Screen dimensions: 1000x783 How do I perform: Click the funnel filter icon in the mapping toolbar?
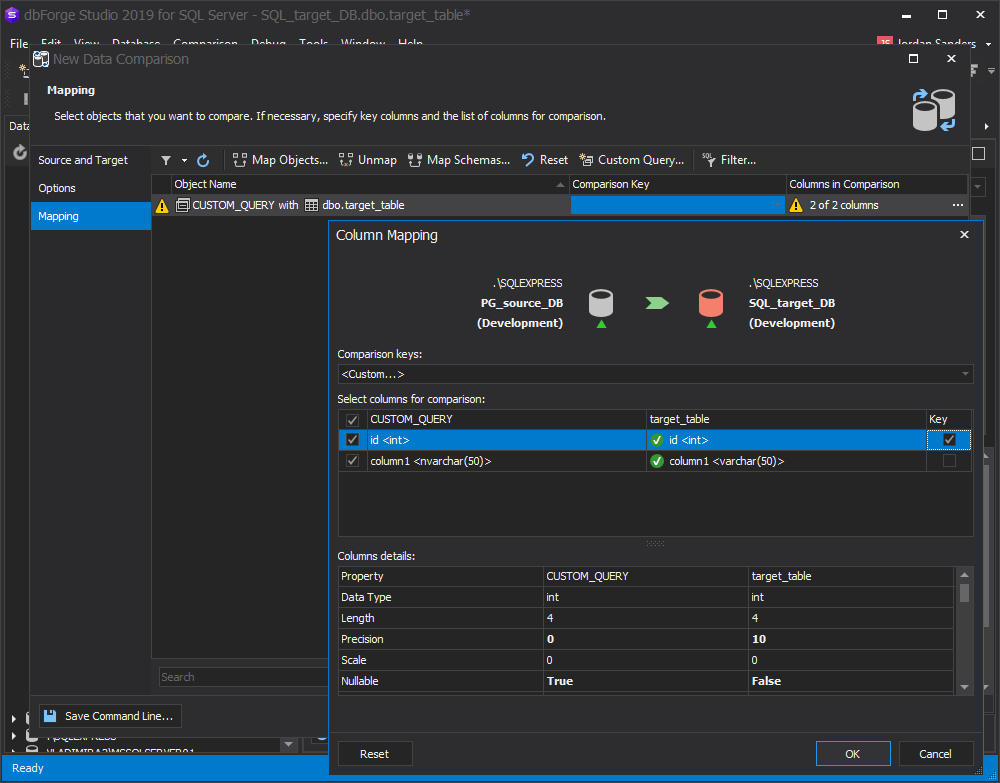(x=166, y=160)
